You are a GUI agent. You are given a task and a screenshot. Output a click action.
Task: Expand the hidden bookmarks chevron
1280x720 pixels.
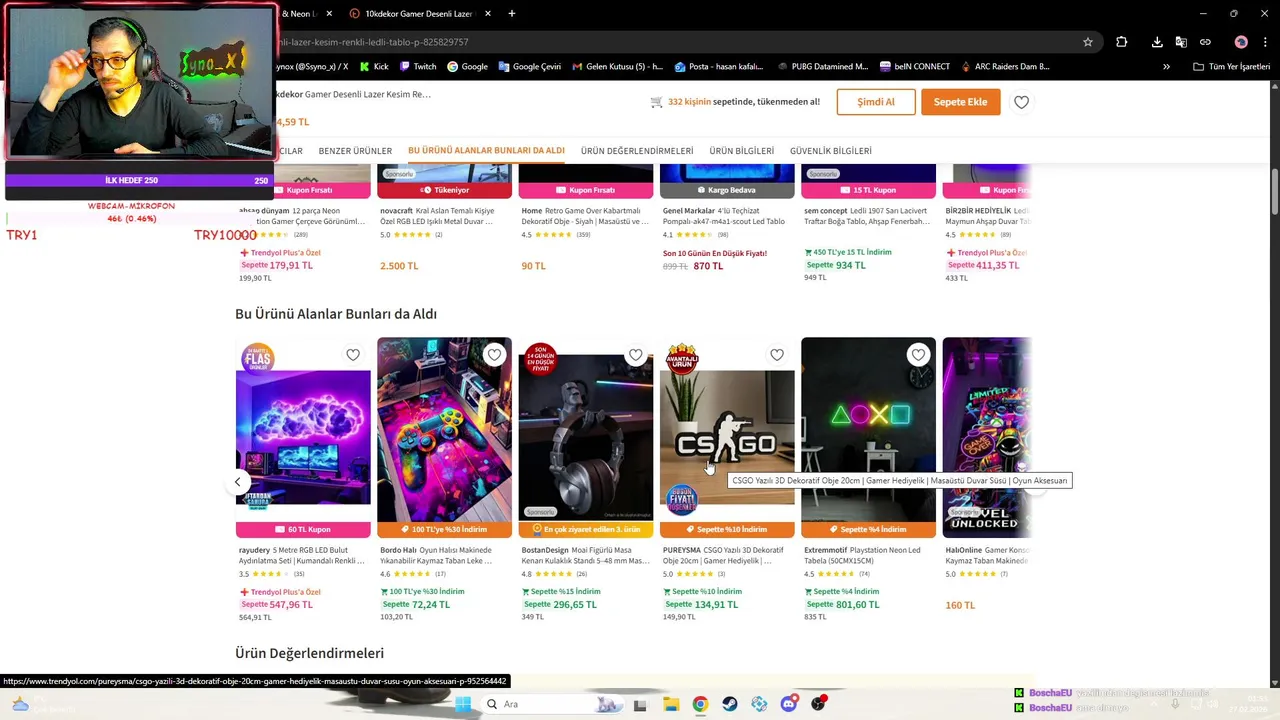[x=1166, y=66]
